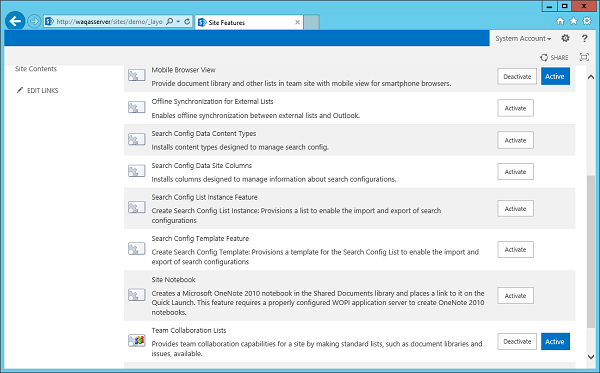
Task: Click the Share icon button
Action: point(544,57)
